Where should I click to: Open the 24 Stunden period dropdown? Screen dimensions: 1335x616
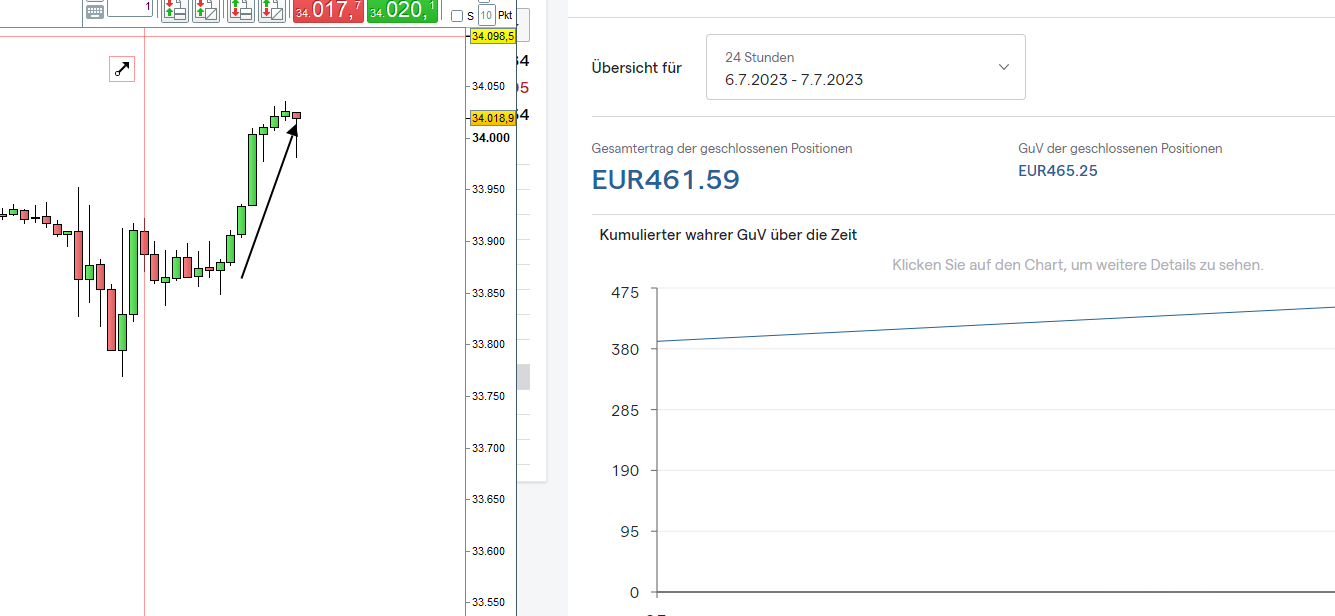click(865, 67)
